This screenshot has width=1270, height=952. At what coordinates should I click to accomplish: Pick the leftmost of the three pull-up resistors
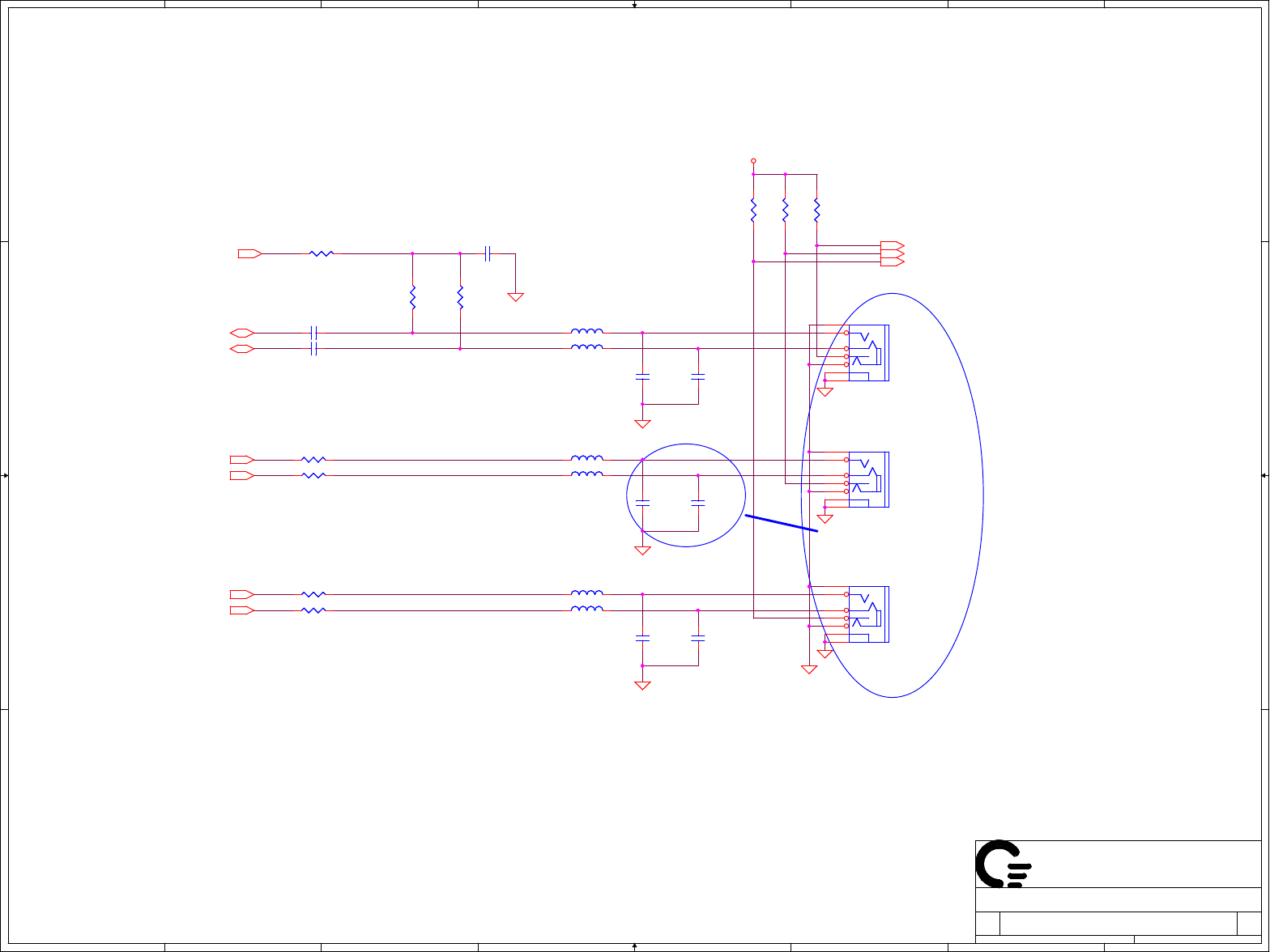pos(753,210)
